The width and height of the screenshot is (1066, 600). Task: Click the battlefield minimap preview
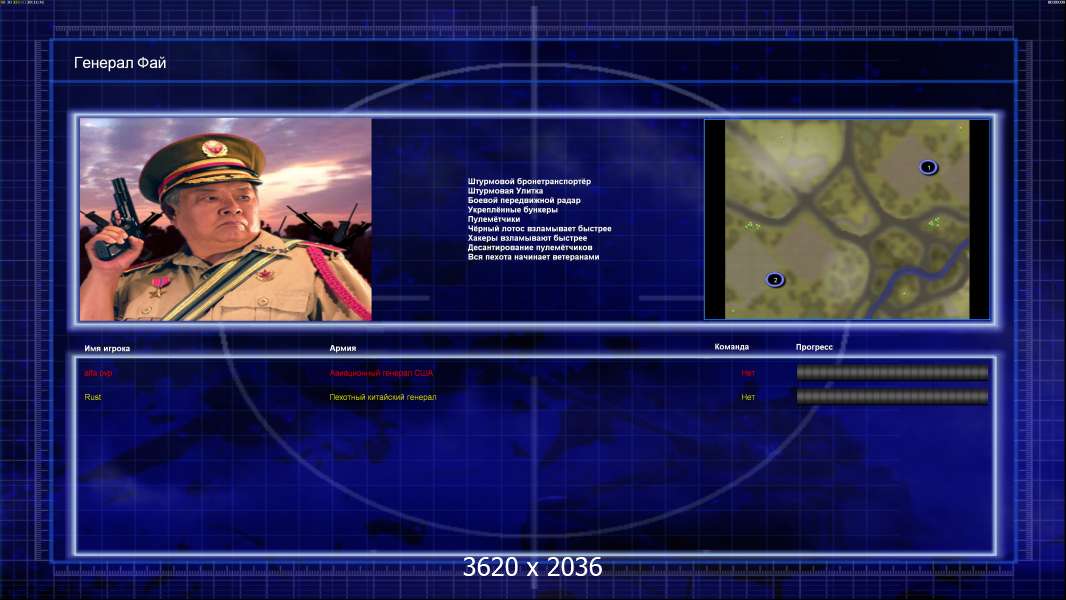(x=847, y=219)
